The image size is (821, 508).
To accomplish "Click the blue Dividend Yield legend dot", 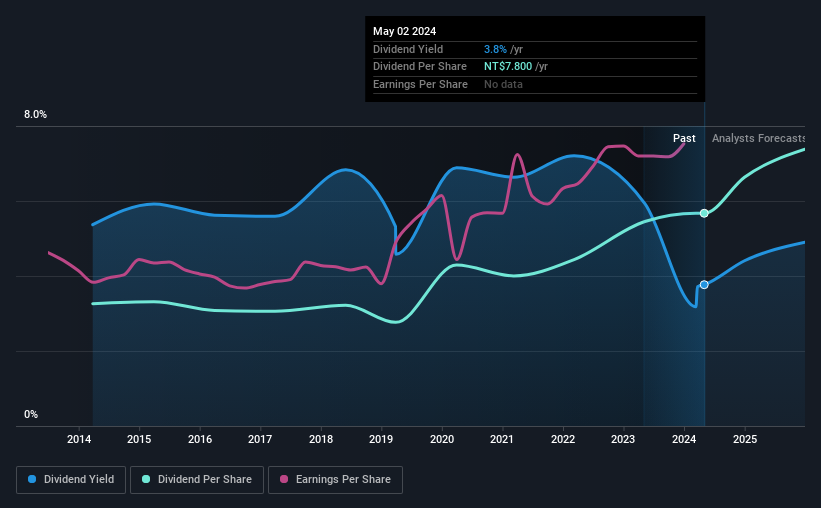I will coord(32,479).
